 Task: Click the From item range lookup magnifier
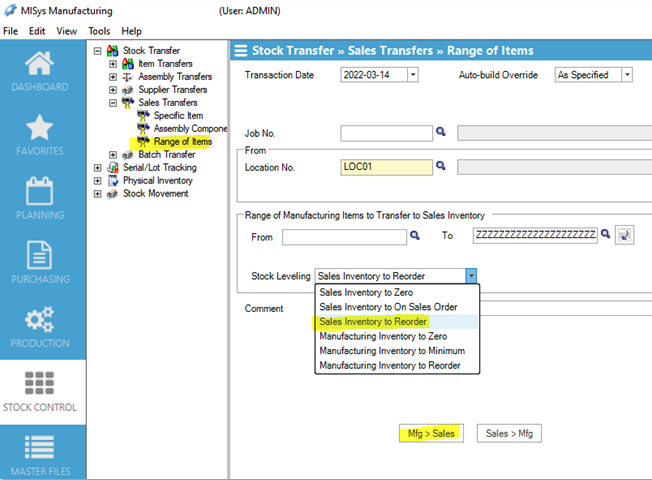tap(415, 235)
